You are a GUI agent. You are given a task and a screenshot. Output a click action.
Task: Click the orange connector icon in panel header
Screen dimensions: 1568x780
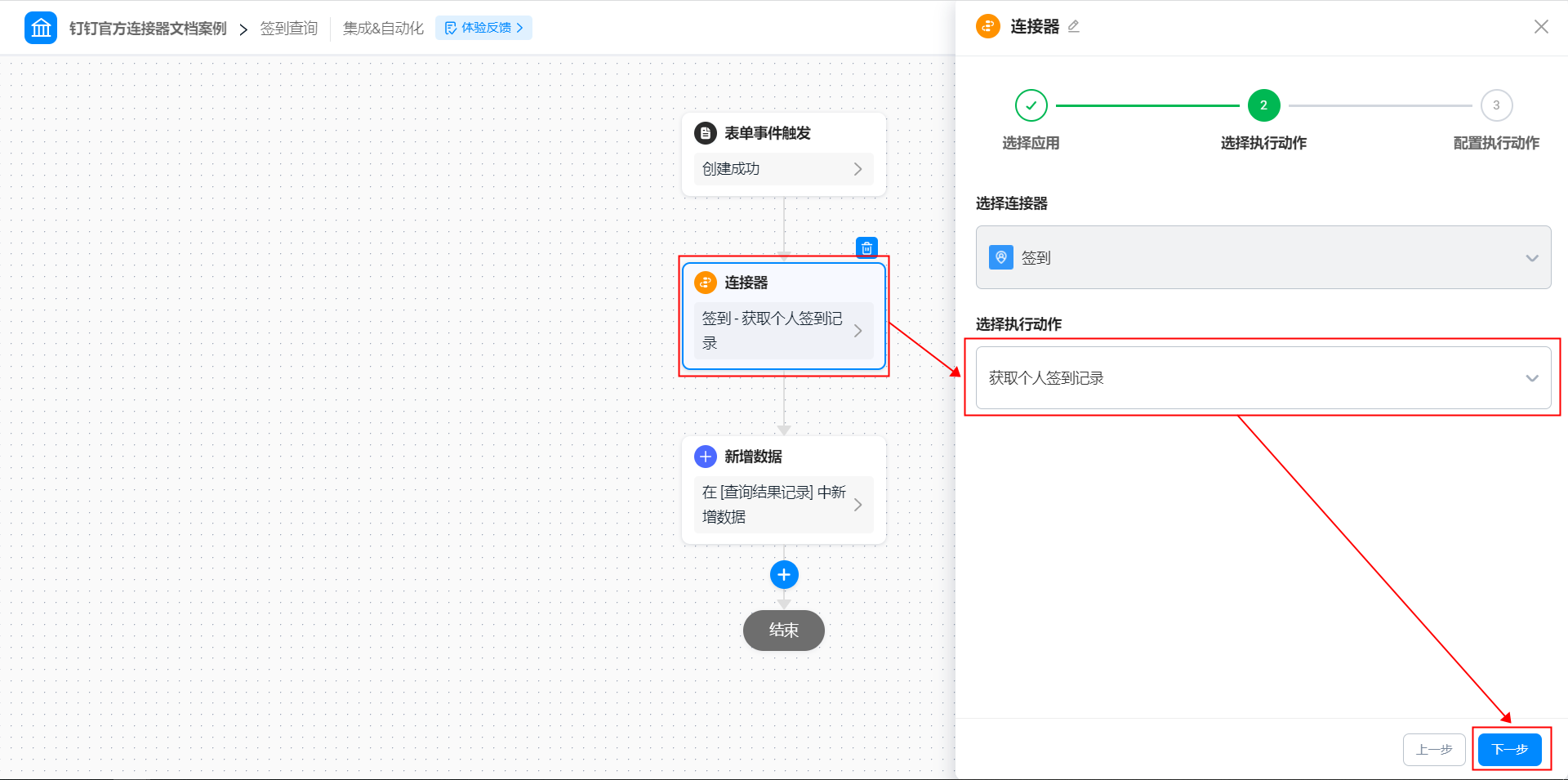point(988,27)
